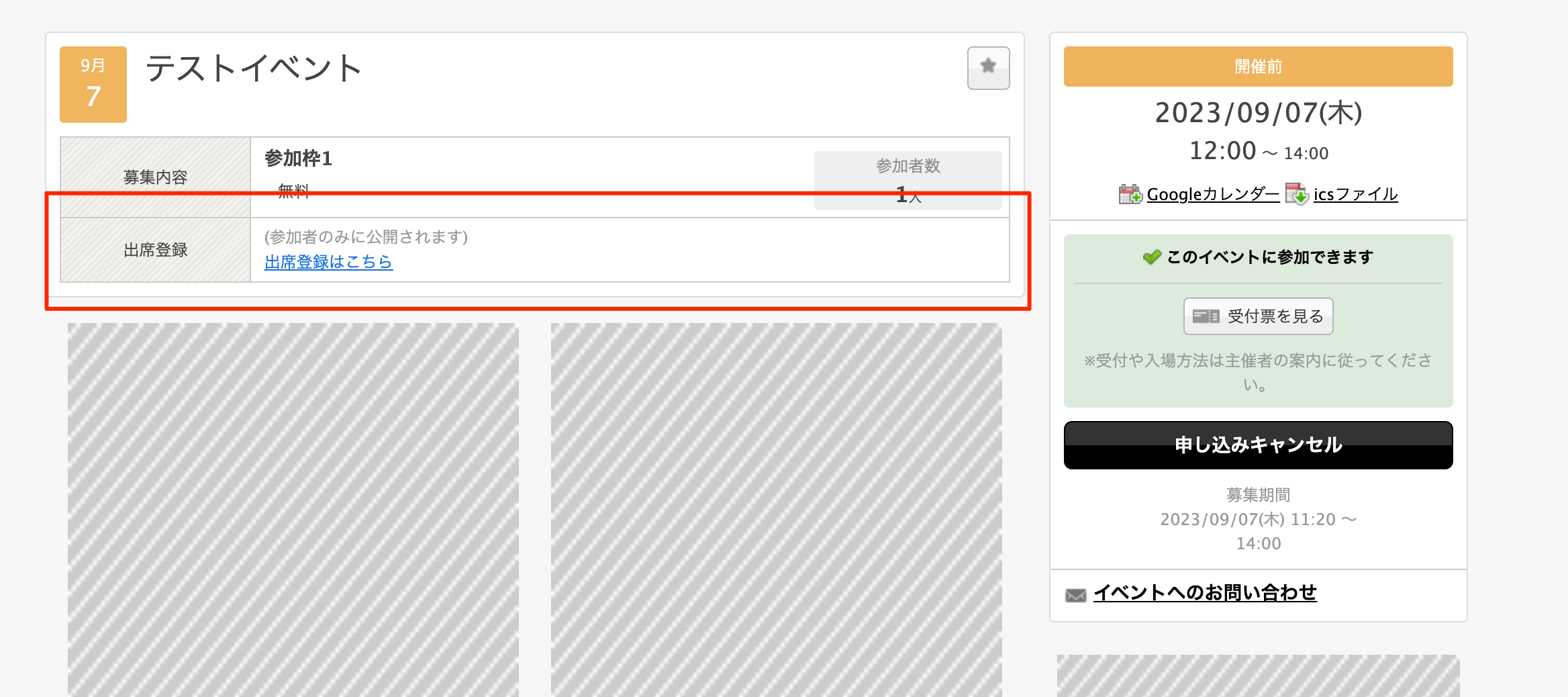This screenshot has height=697, width=1568.
Task: Toggle the event bookmark star
Action: (x=988, y=67)
